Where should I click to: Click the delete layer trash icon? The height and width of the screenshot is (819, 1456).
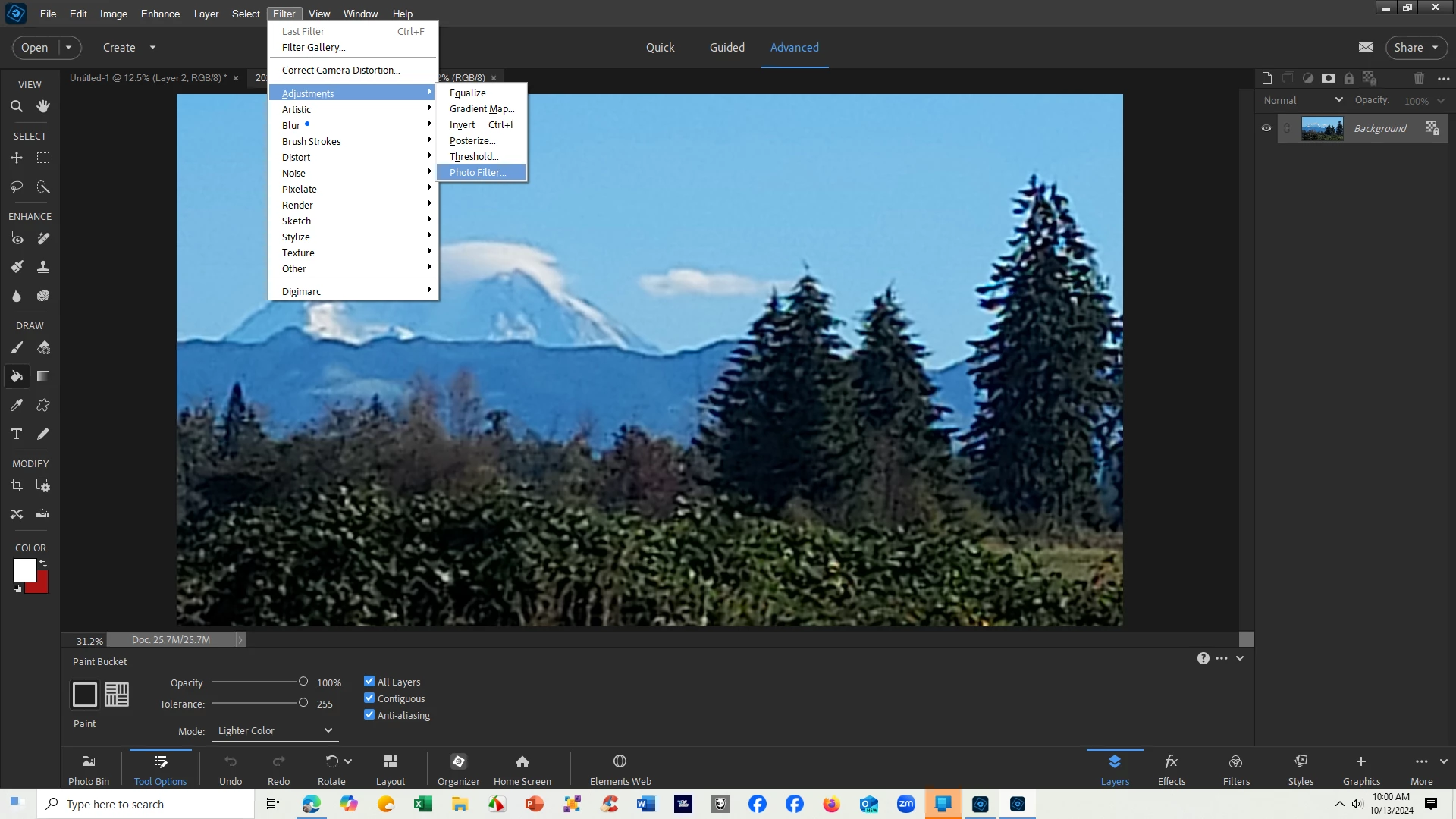pos(1419,78)
